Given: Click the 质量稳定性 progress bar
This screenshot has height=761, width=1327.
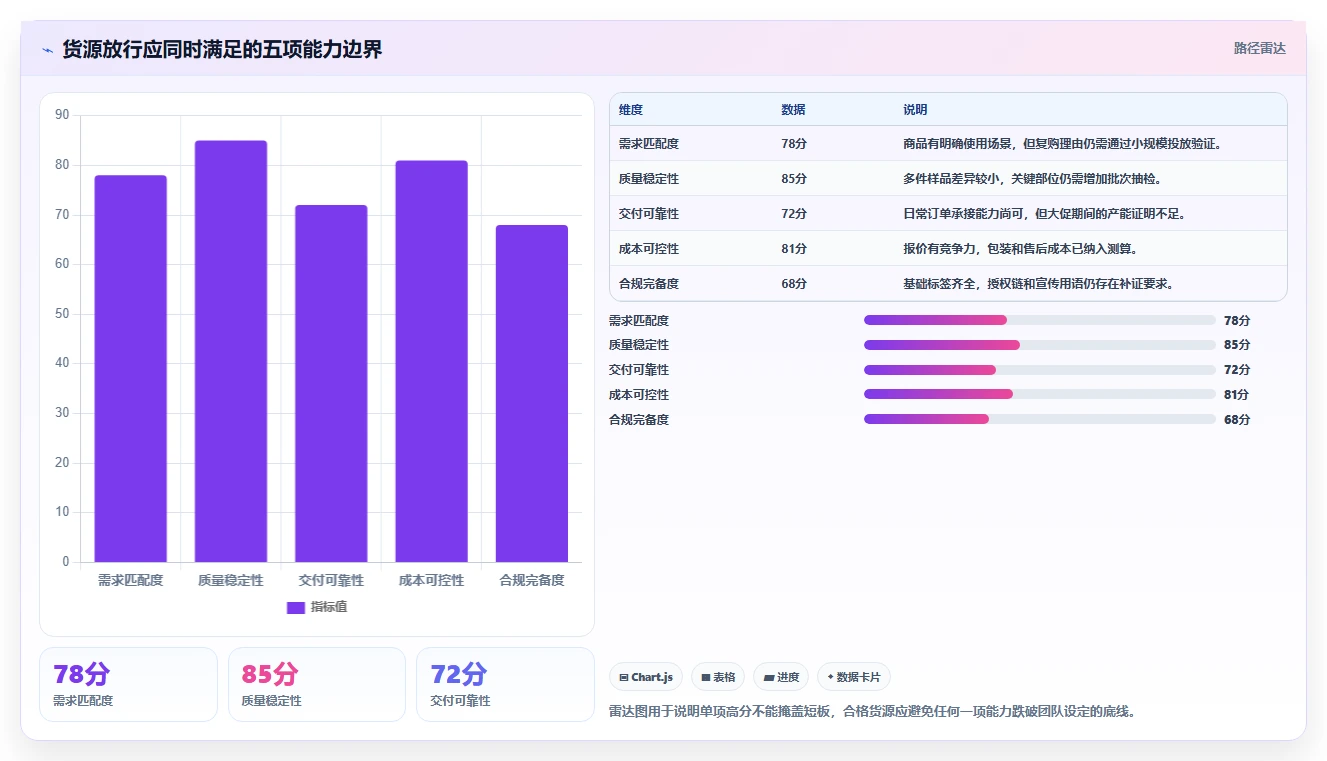Looking at the screenshot, I should (x=1040, y=345).
